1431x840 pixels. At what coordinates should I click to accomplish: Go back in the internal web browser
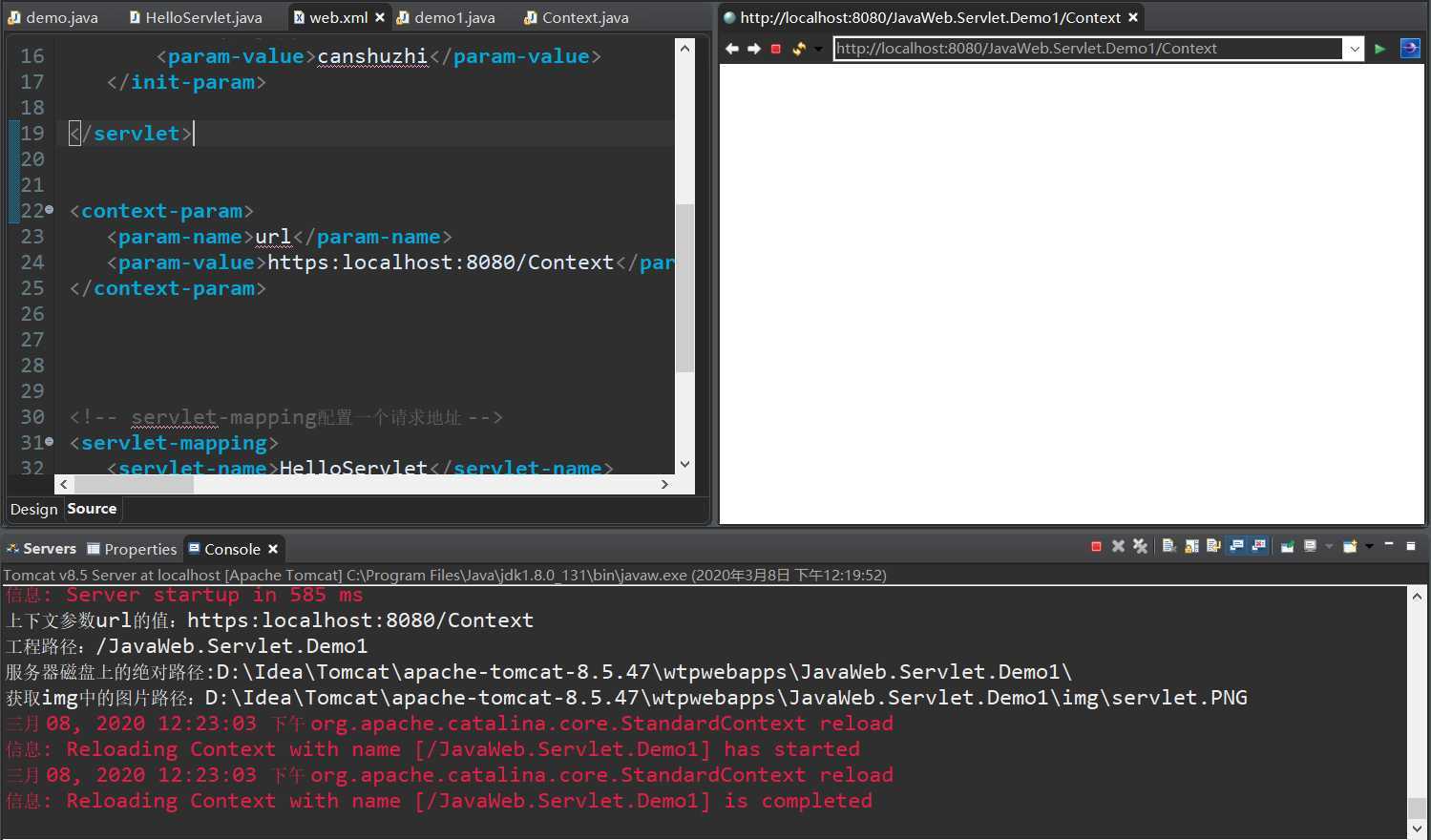click(x=731, y=49)
